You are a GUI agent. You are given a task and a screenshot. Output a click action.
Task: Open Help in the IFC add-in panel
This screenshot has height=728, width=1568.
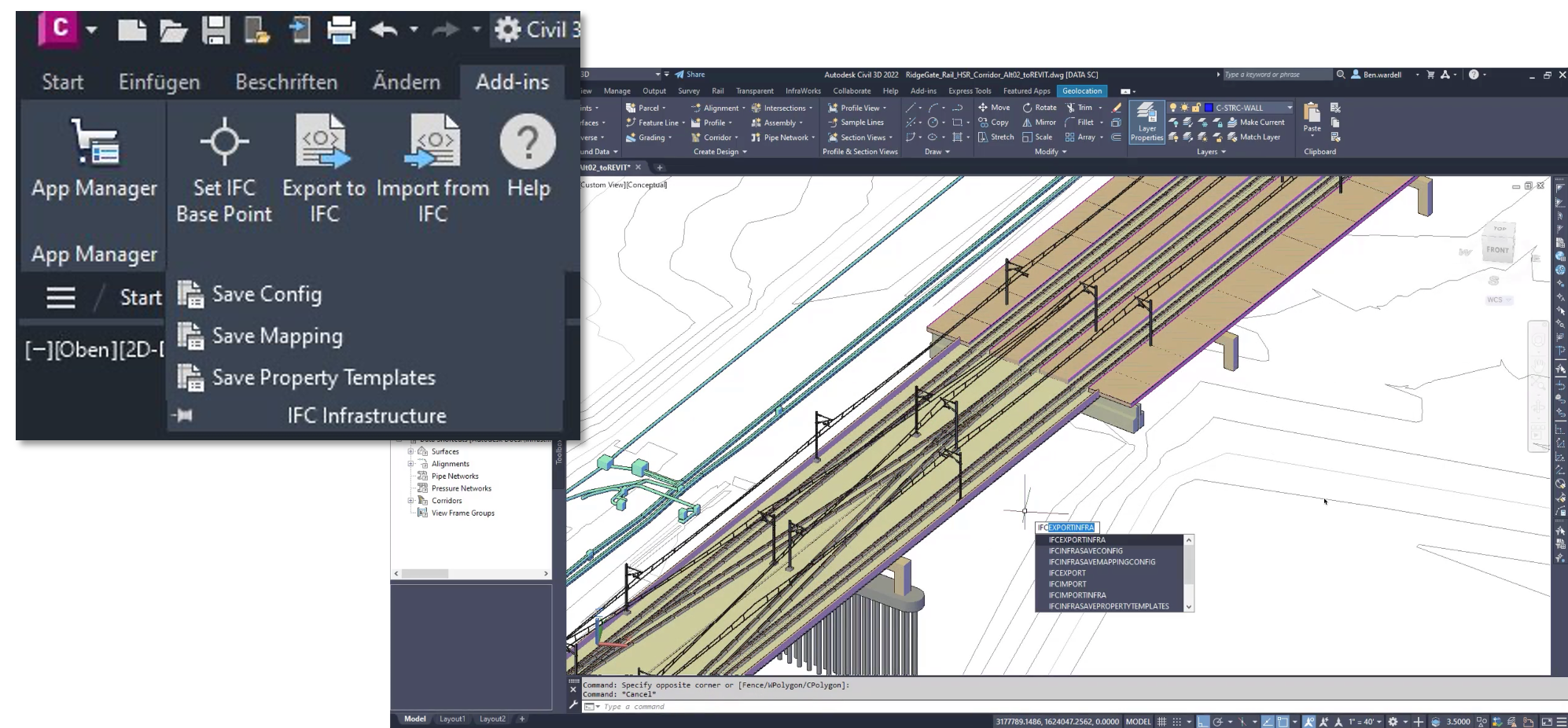tap(528, 142)
